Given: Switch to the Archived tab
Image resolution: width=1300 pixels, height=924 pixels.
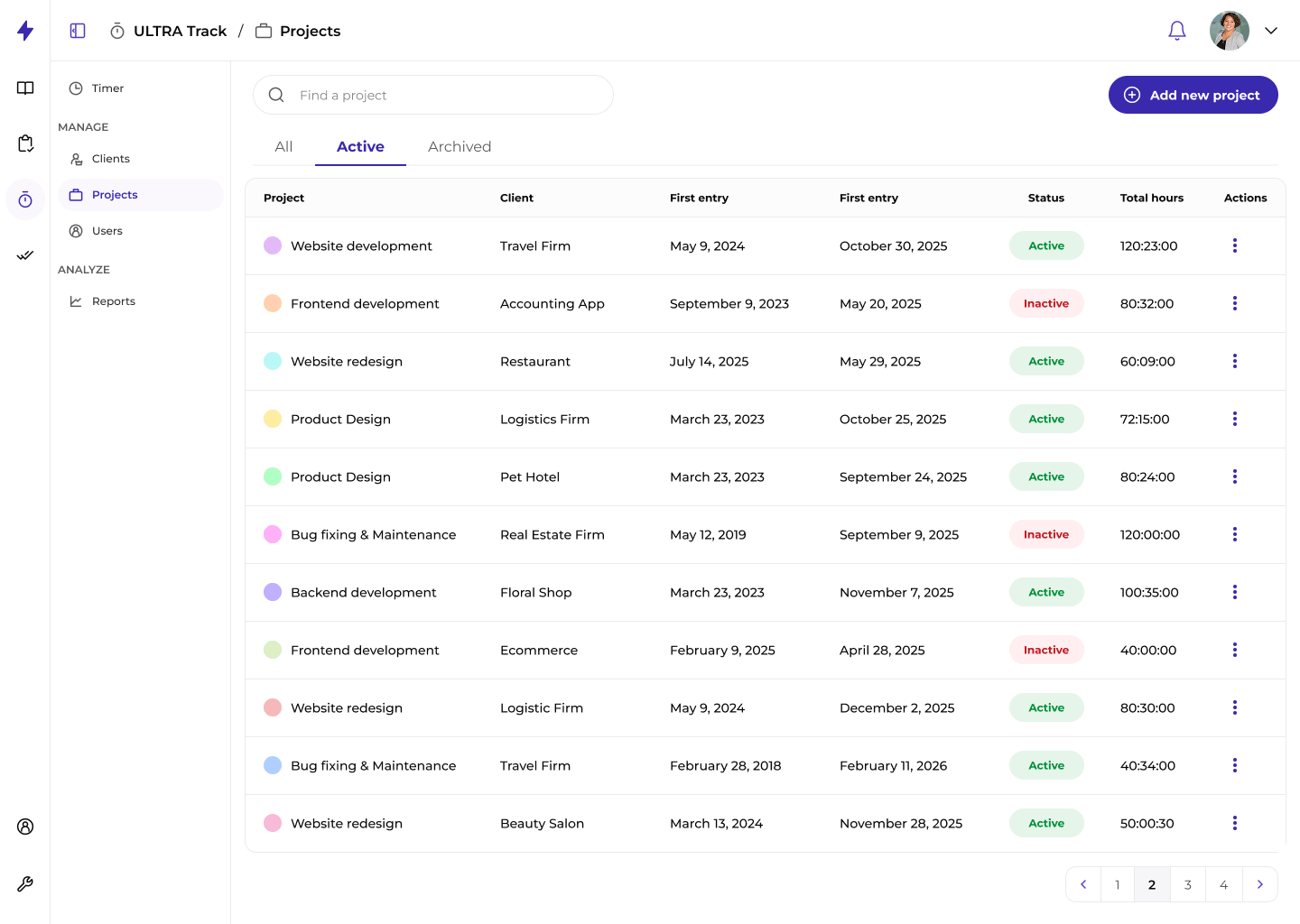Looking at the screenshot, I should tap(460, 146).
